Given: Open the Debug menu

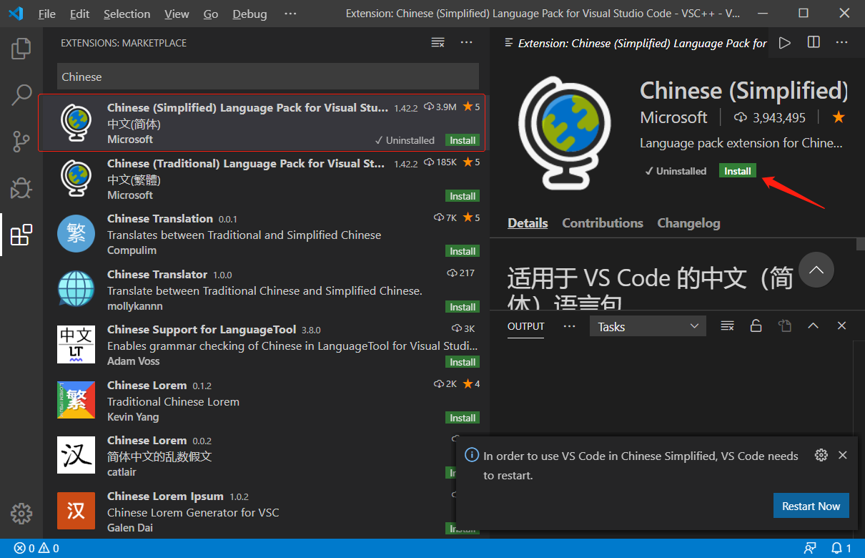Looking at the screenshot, I should [249, 14].
